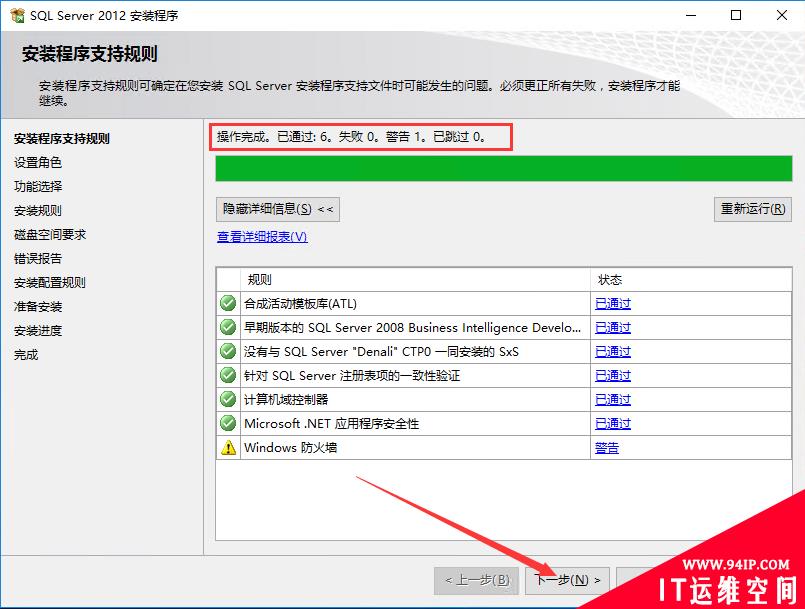
Task: Click 上一步(B) button
Action: point(476,580)
